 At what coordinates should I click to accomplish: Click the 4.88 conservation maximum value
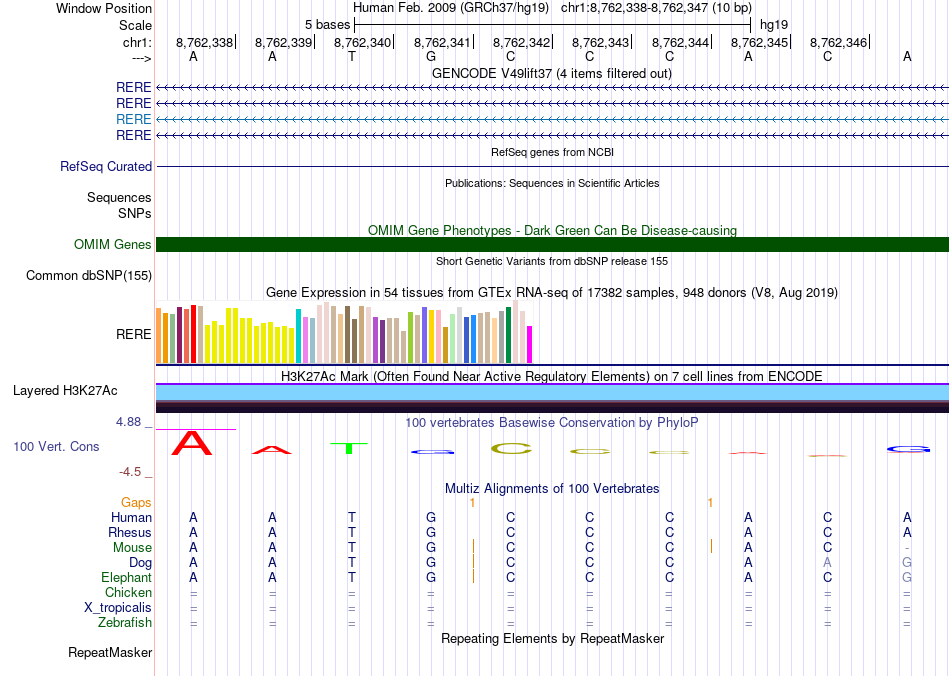(x=128, y=422)
